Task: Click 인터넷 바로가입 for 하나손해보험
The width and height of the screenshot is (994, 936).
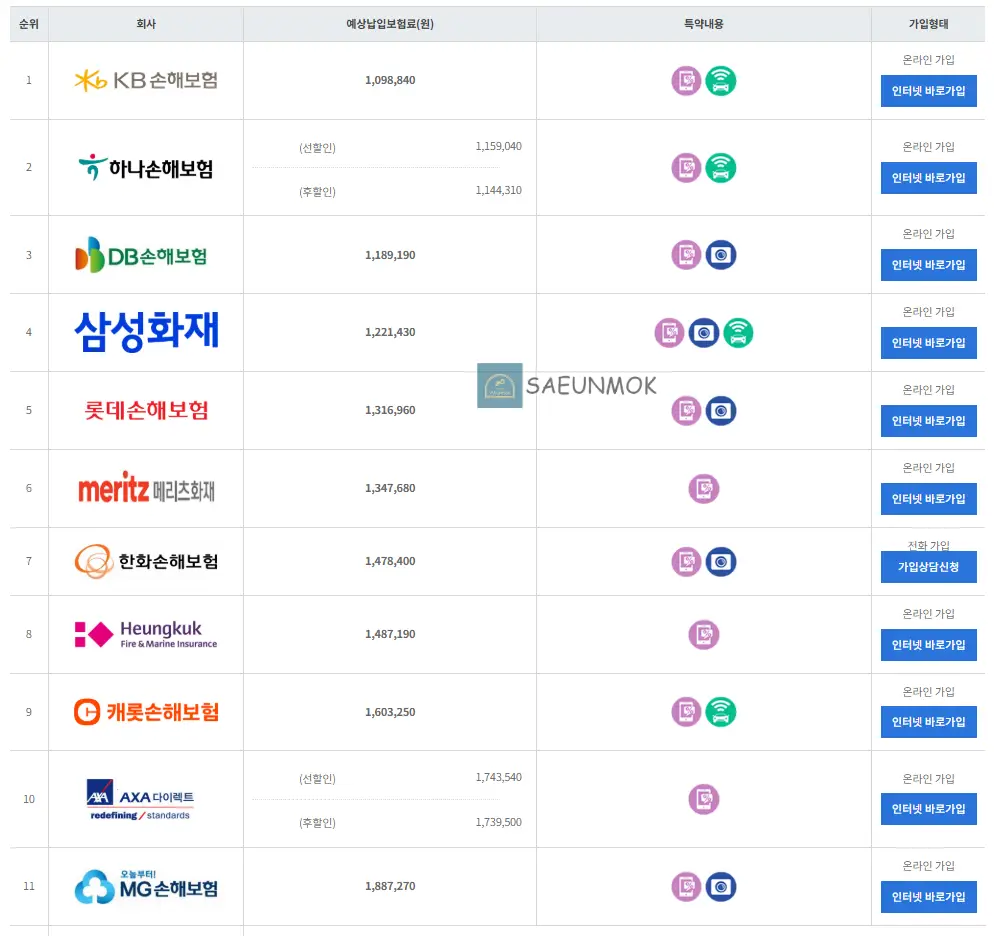Action: (x=929, y=178)
